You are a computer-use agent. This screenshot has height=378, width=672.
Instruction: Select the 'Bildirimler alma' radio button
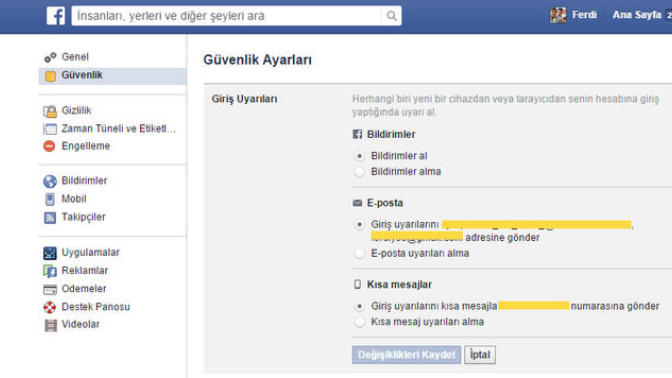click(360, 172)
